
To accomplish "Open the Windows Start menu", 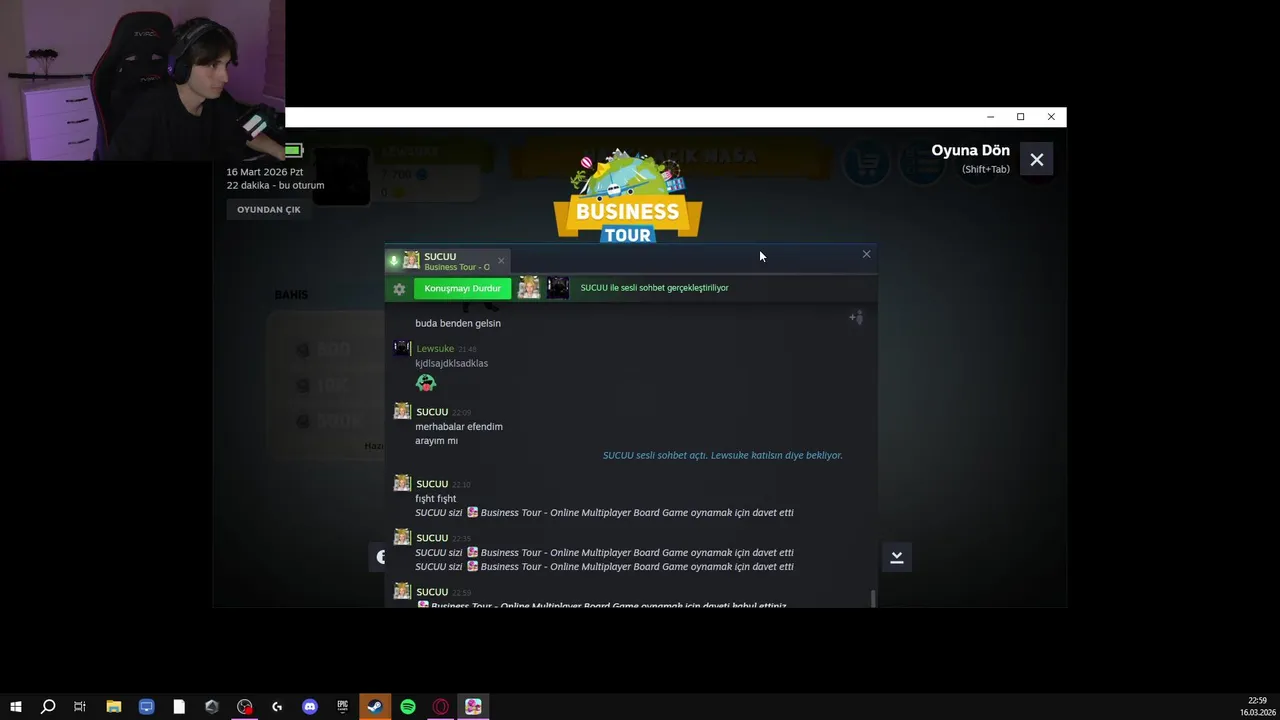I will click(16, 707).
